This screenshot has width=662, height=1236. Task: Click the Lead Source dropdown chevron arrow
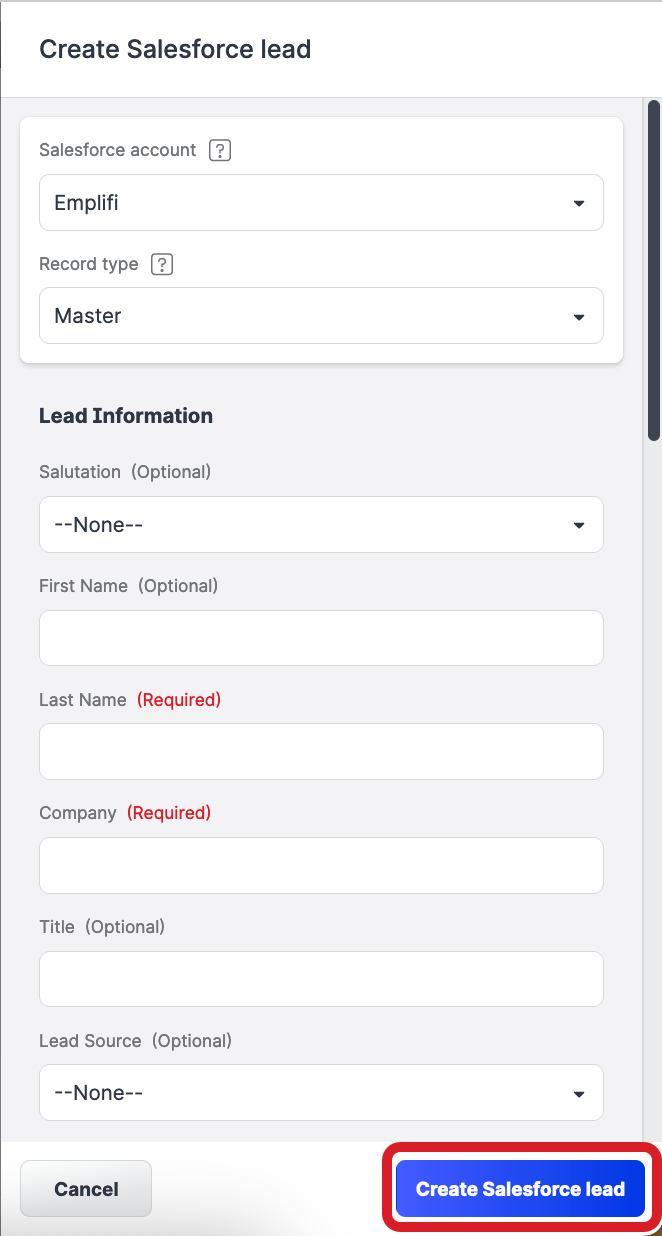click(x=578, y=1092)
